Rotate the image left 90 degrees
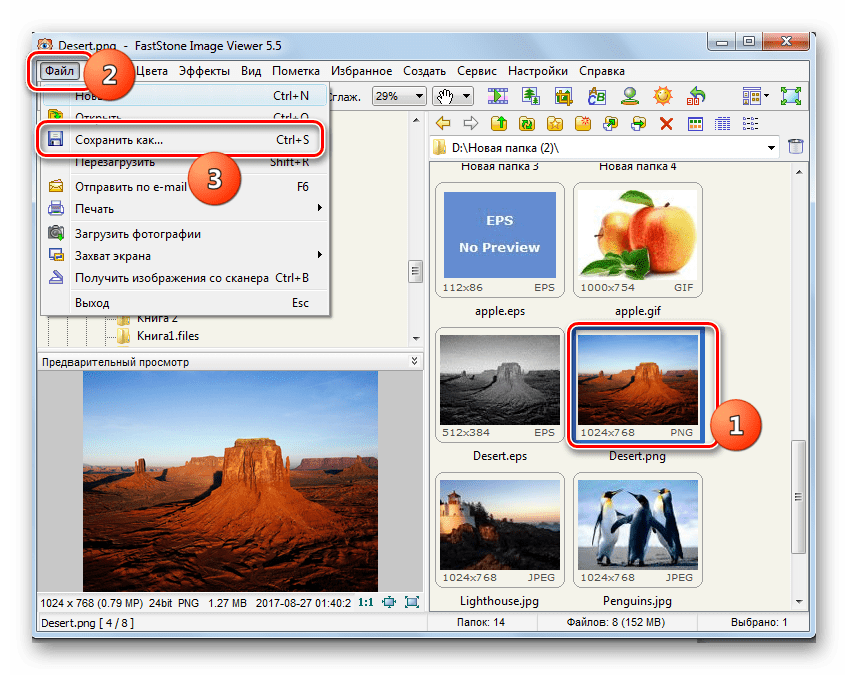848x675 pixels. point(696,96)
